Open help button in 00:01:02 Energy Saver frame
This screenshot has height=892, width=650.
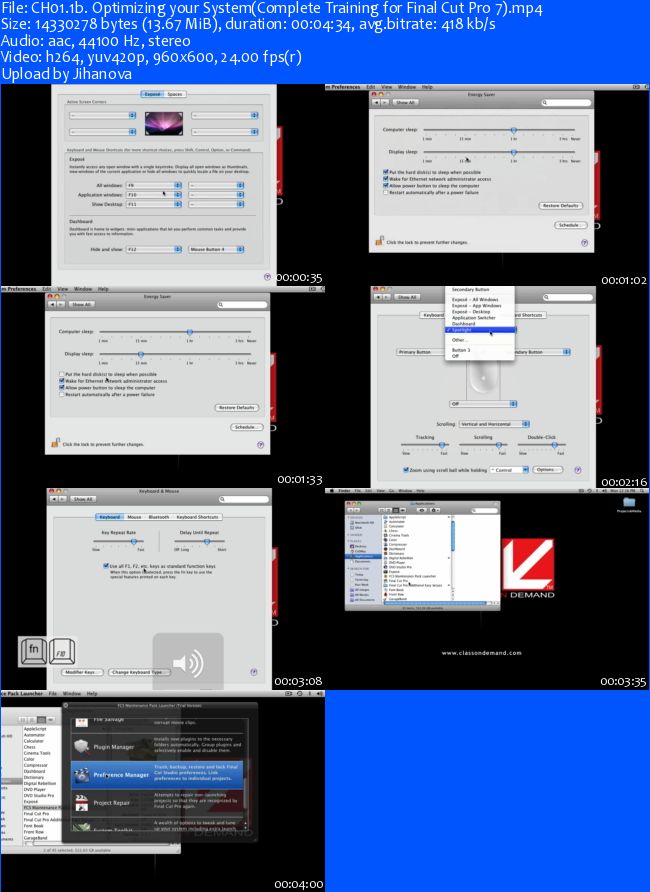click(584, 242)
